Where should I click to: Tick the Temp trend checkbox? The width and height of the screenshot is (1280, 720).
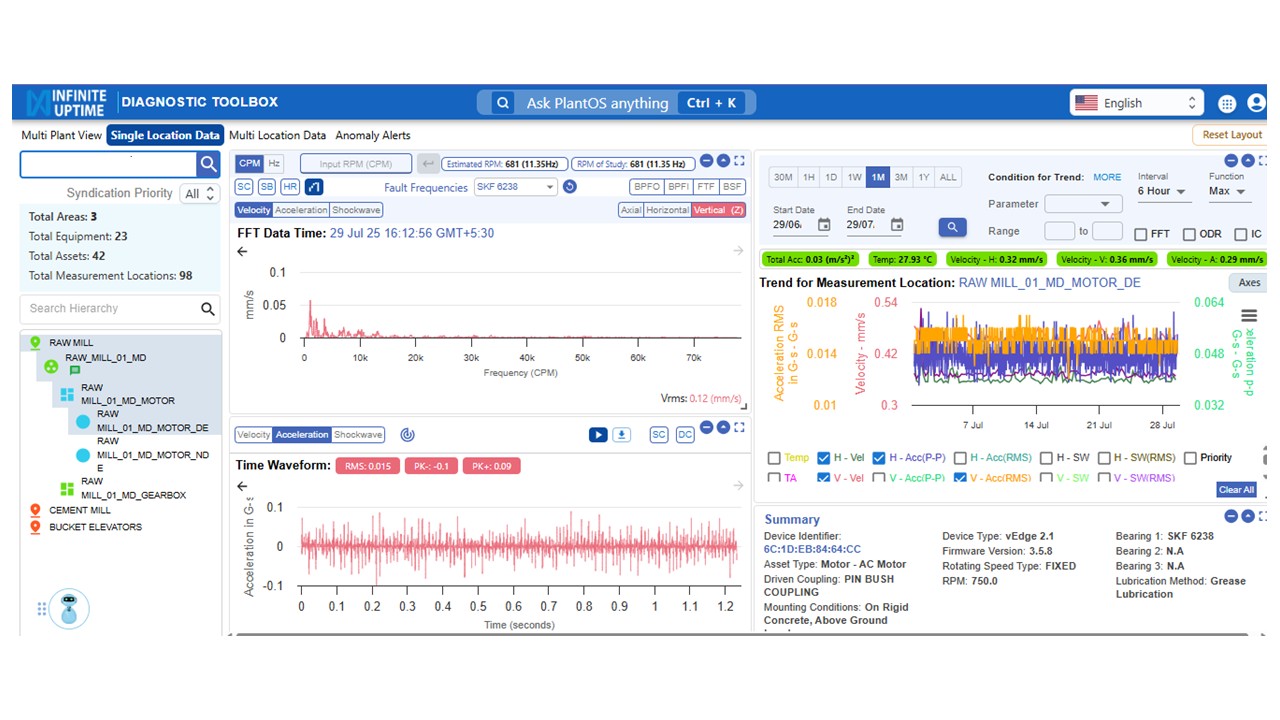click(774, 458)
